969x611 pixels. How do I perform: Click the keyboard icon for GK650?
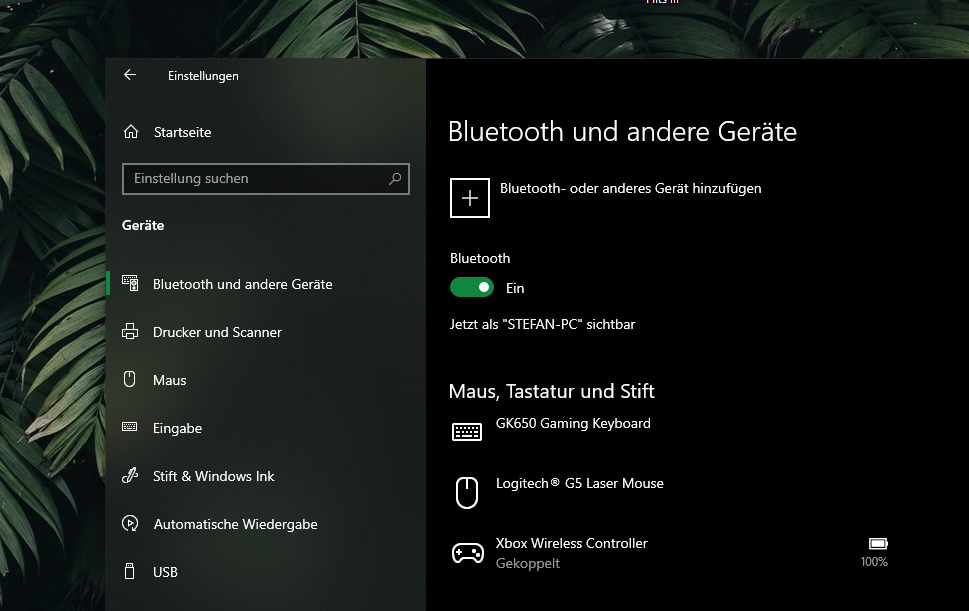467,431
